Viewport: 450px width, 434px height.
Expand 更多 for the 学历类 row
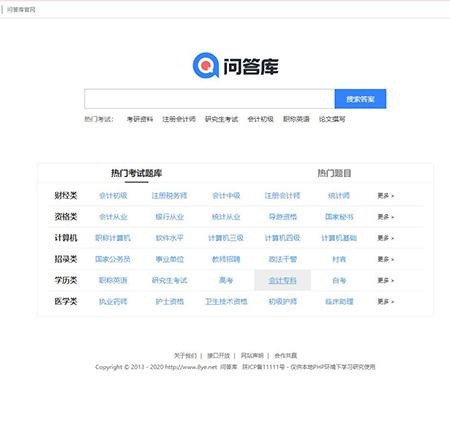point(385,281)
